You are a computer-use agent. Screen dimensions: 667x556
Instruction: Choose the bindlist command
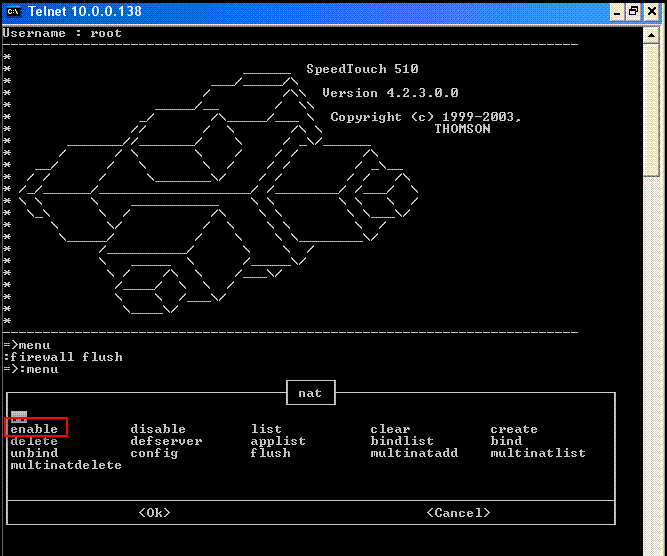(402, 441)
